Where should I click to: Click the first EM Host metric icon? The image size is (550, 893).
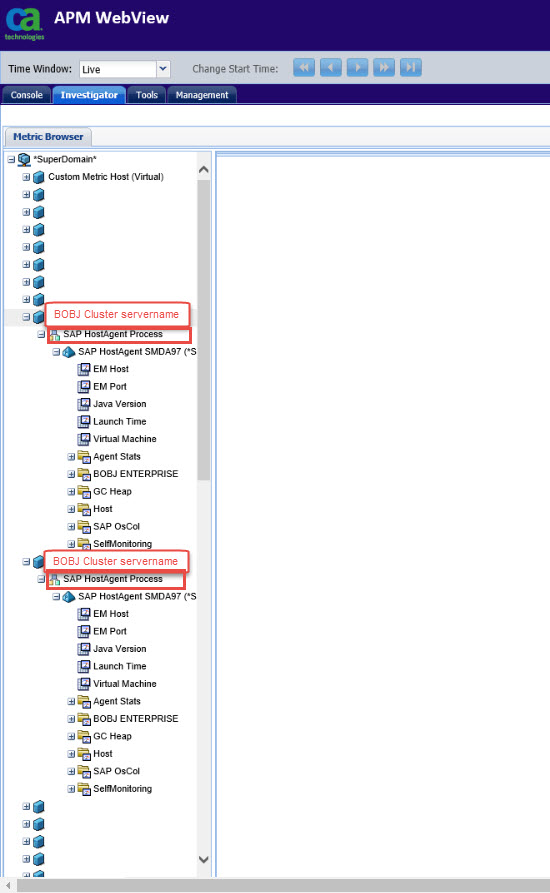click(84, 369)
